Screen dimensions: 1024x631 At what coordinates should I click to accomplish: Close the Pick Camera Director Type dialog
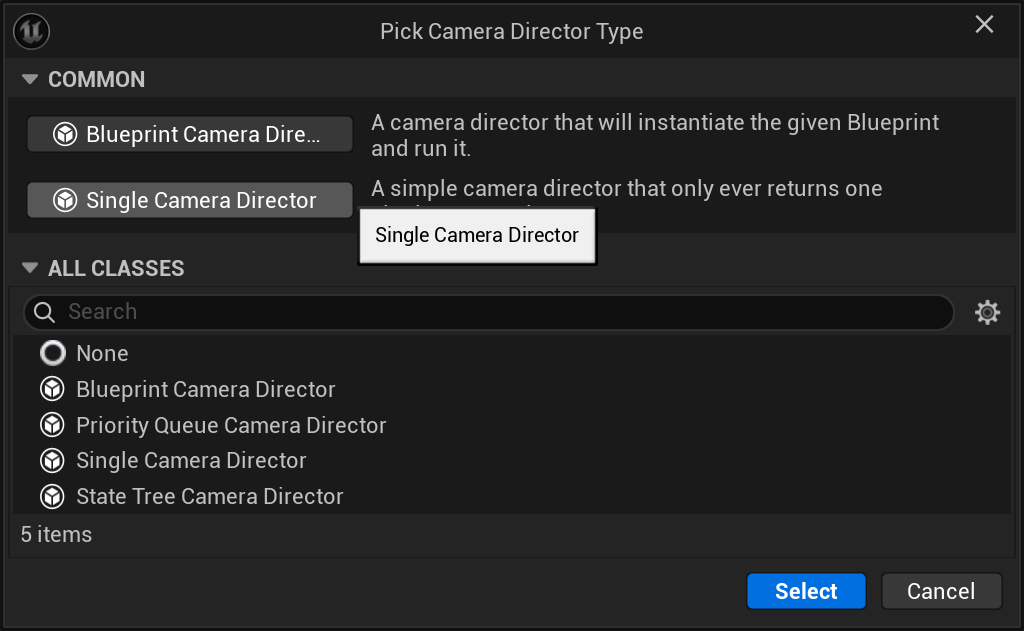(985, 25)
